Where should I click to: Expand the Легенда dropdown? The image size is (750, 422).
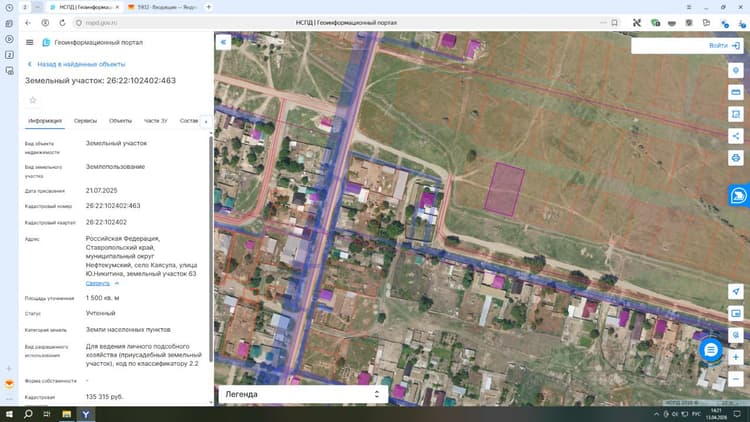tap(303, 394)
